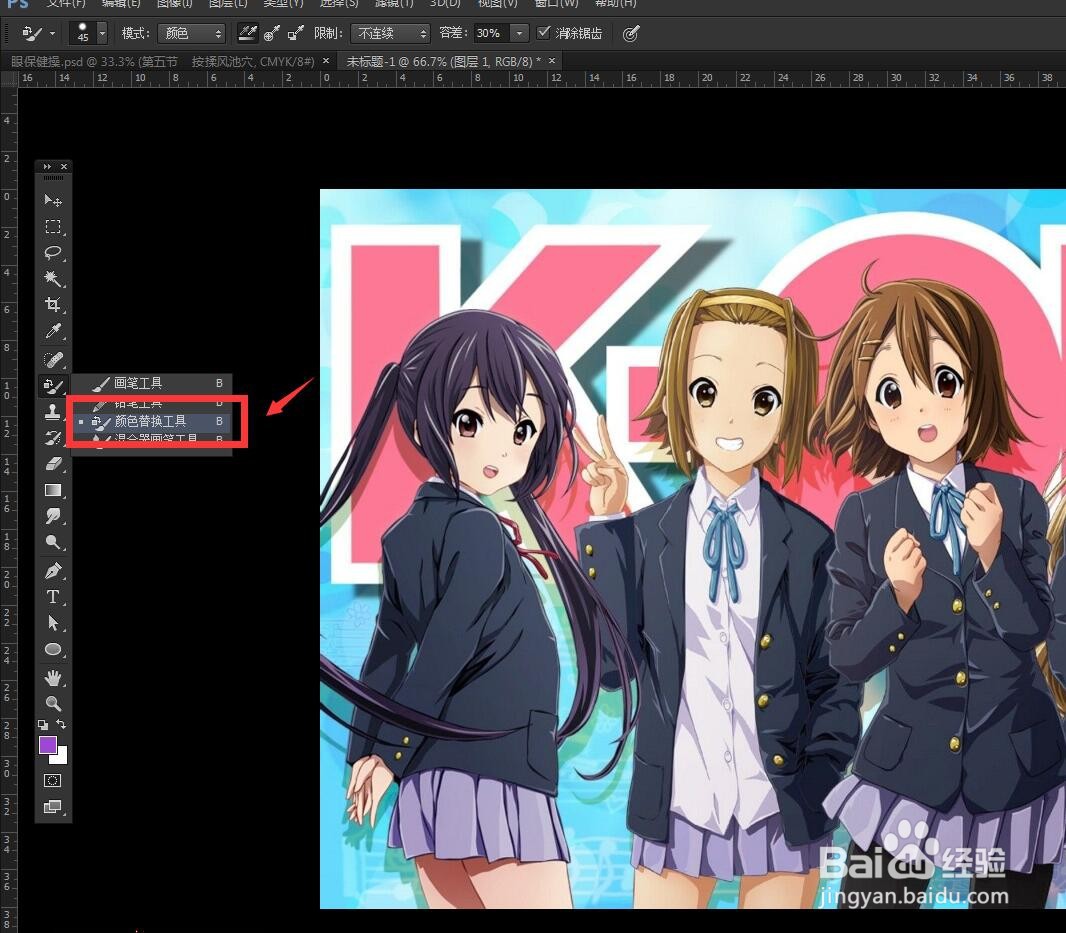This screenshot has width=1066, height=933.
Task: Switch to 未标题-1 document tab
Action: coord(444,61)
